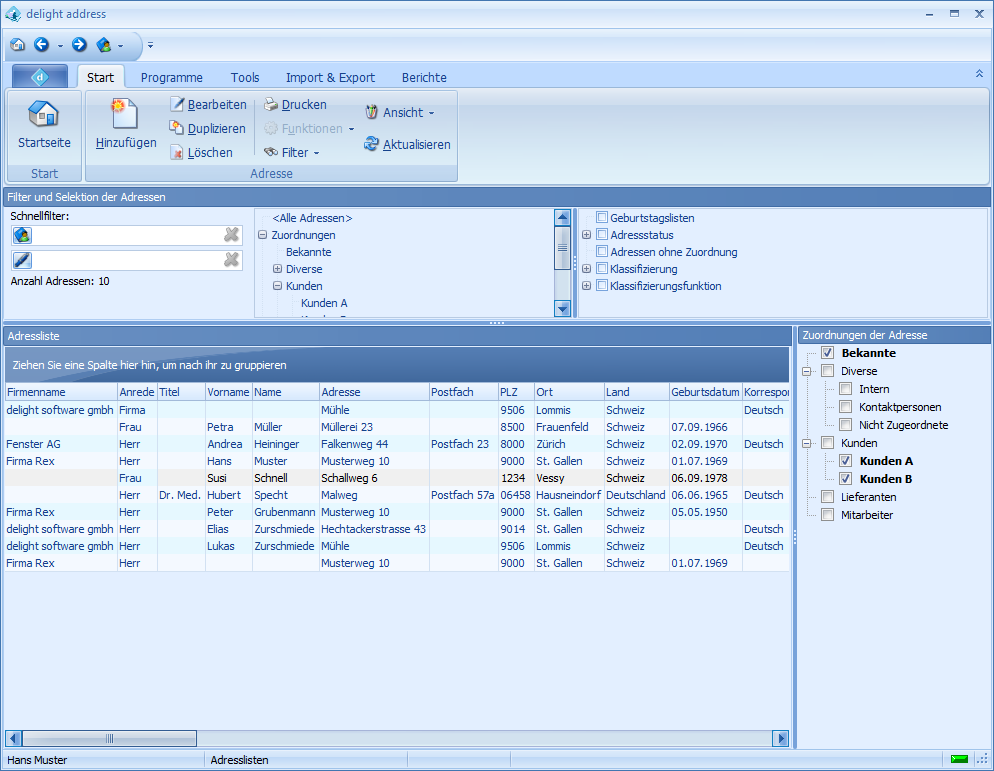
Task: Select Kunden A in the filter tree
Action: coord(324,303)
